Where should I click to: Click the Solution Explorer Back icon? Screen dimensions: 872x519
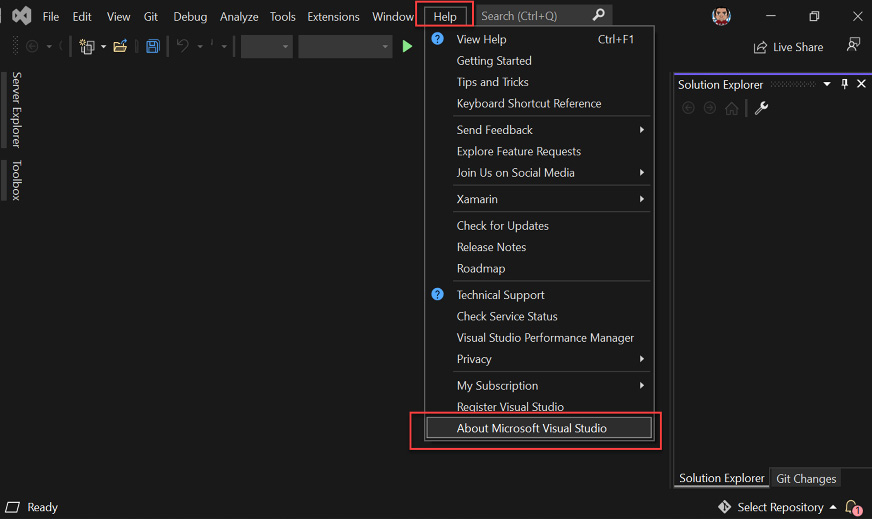click(688, 108)
